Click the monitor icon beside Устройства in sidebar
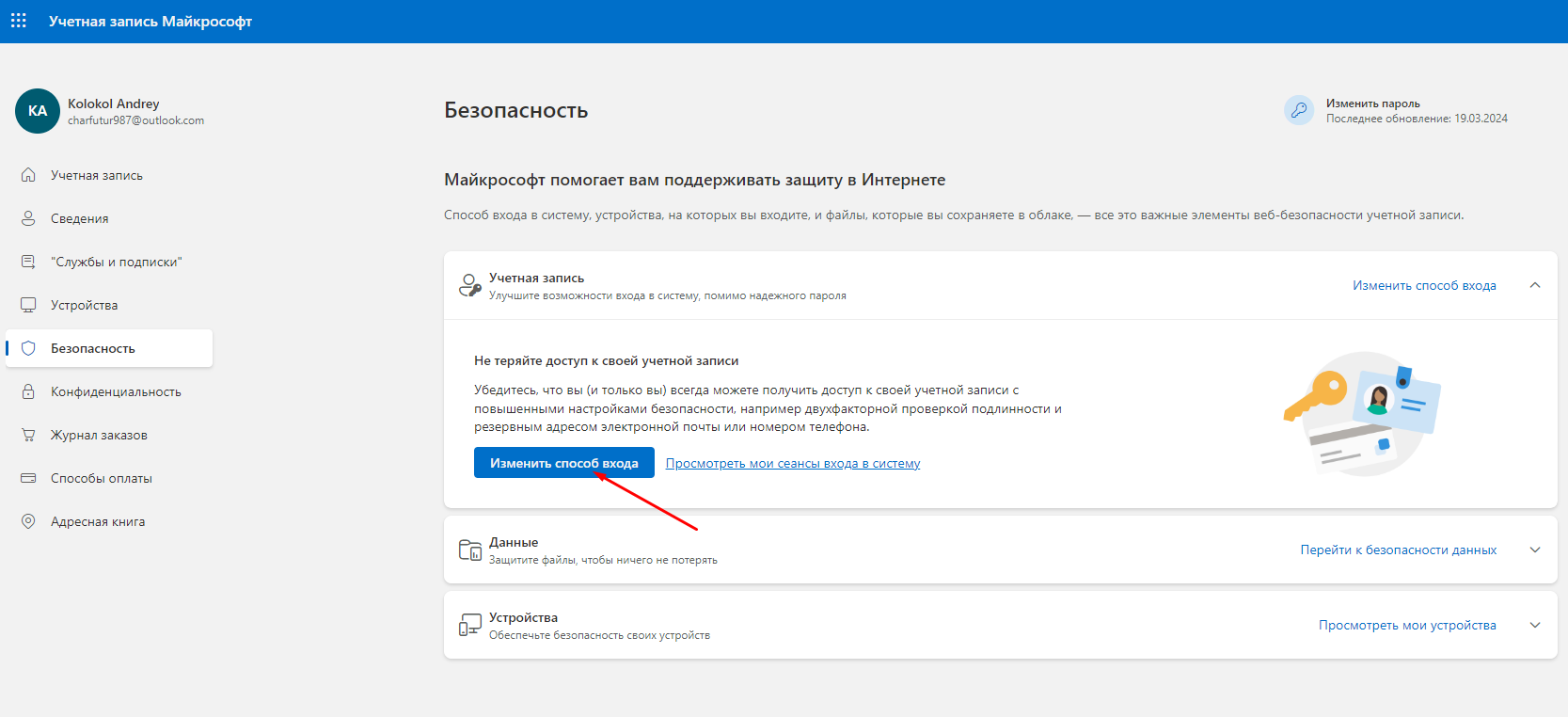Image resolution: width=1568 pixels, height=717 pixels. [x=28, y=305]
